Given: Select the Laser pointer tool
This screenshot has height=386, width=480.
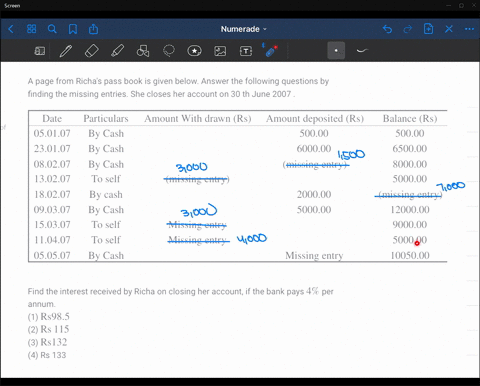Looking at the screenshot, I should [270, 50].
